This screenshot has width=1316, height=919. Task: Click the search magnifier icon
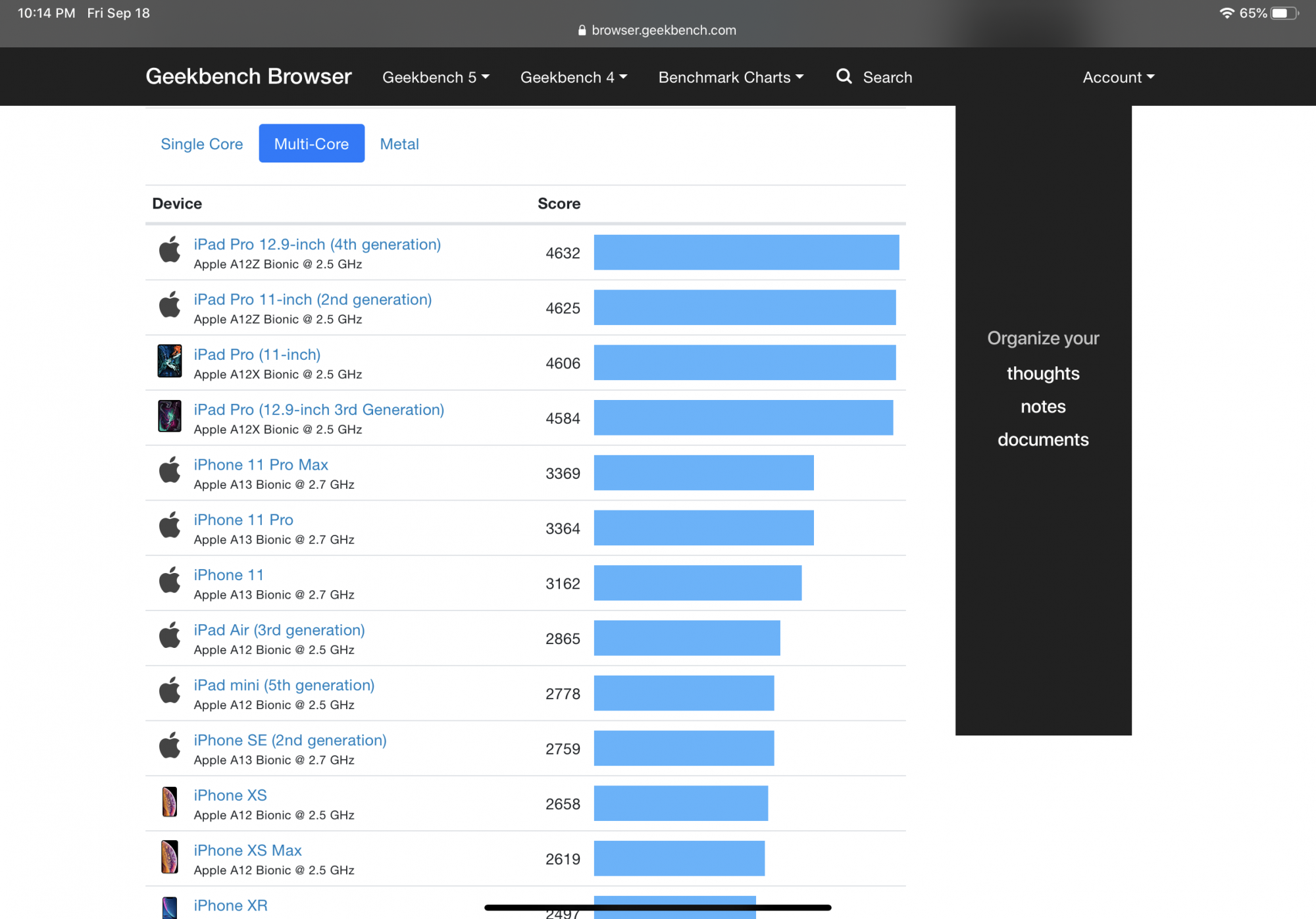pyautogui.click(x=844, y=76)
